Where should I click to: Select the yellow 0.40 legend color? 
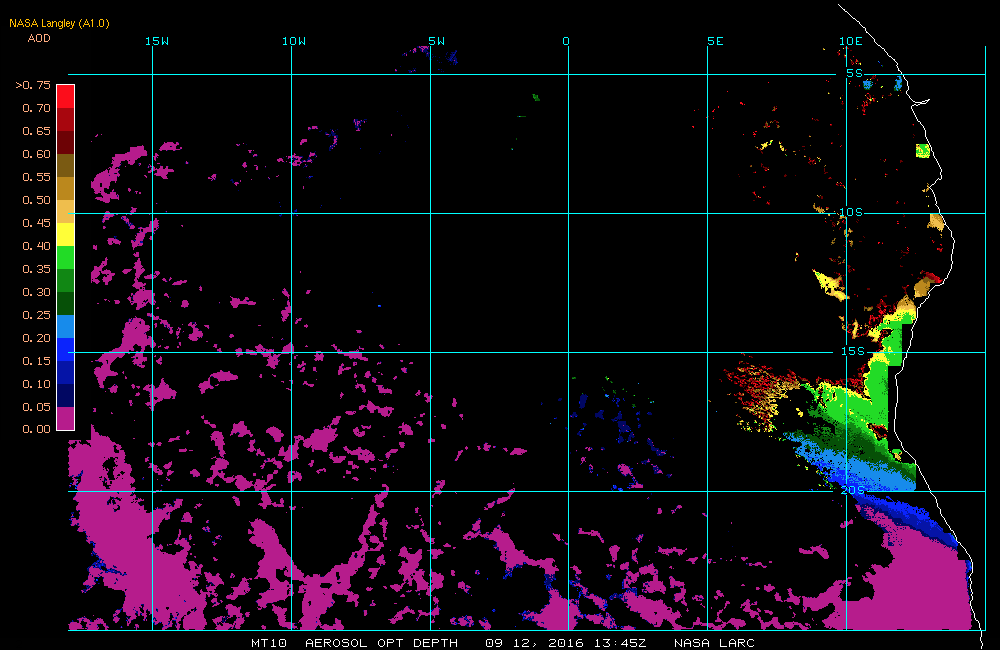tap(65, 234)
